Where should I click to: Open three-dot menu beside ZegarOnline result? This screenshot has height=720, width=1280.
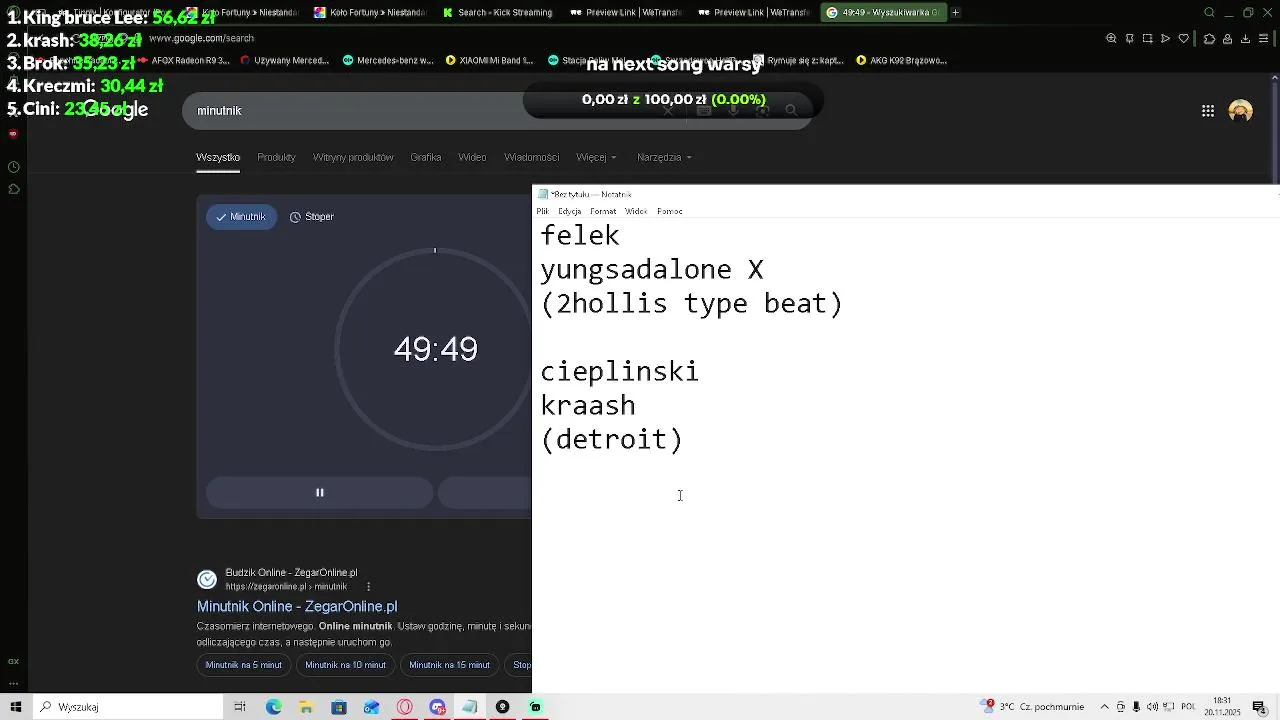[x=368, y=586]
